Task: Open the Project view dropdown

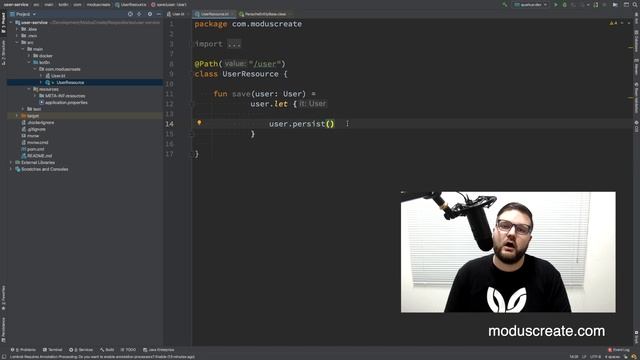Action: (x=23, y=14)
